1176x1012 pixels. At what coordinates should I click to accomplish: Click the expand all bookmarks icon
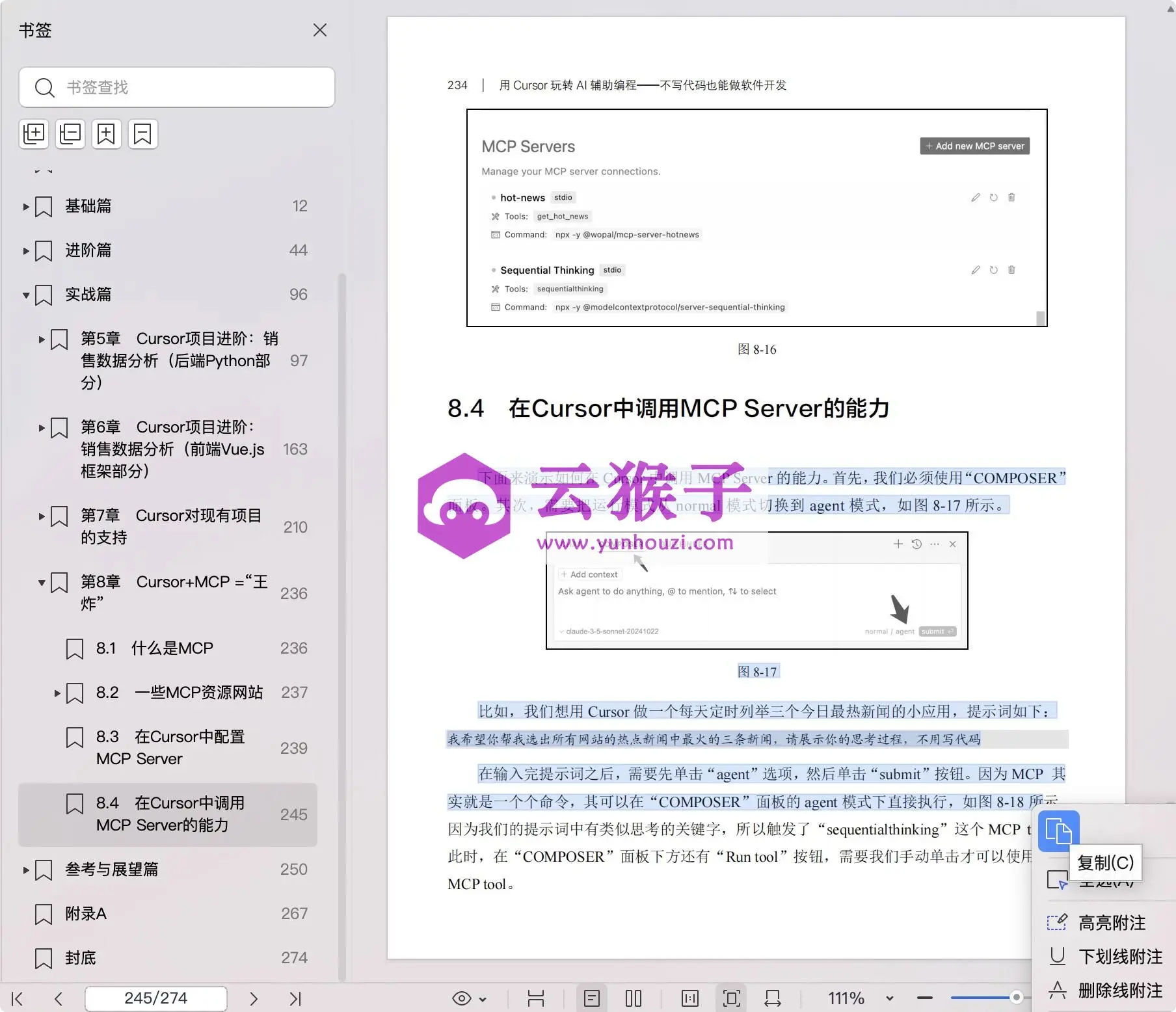pyautogui.click(x=34, y=134)
